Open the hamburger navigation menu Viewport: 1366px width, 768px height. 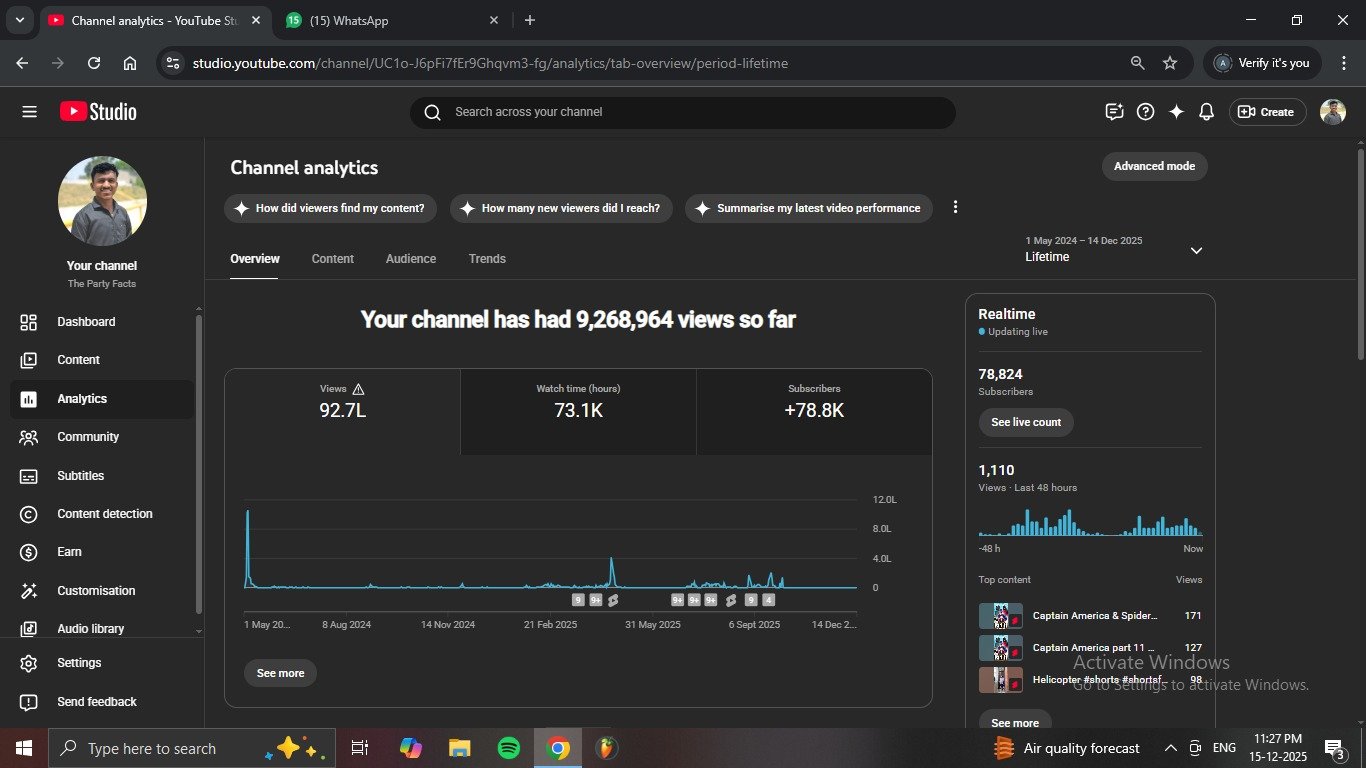point(29,112)
